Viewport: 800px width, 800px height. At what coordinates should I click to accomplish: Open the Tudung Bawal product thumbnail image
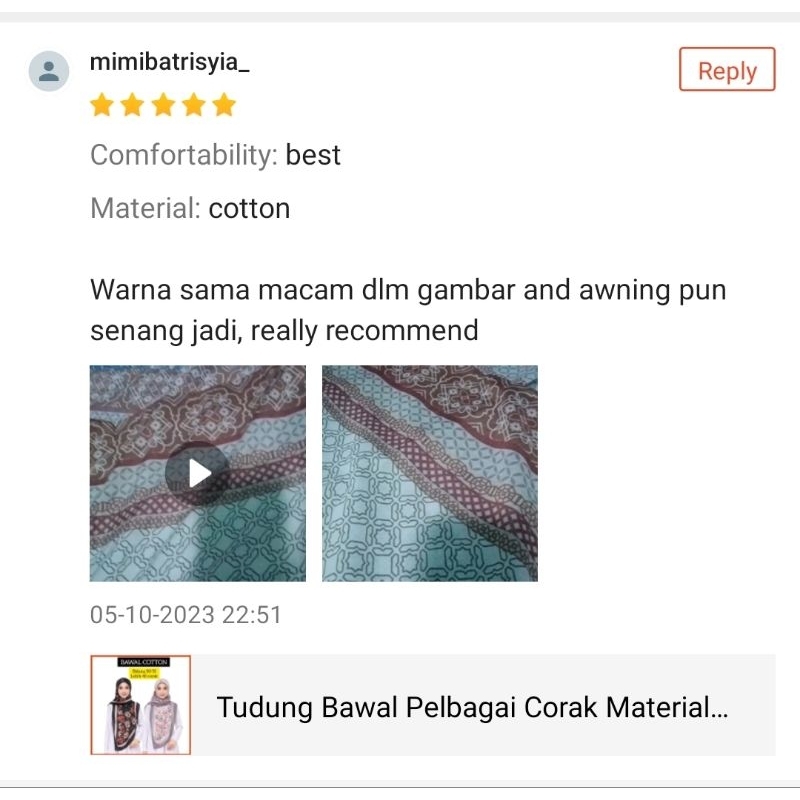(140, 705)
